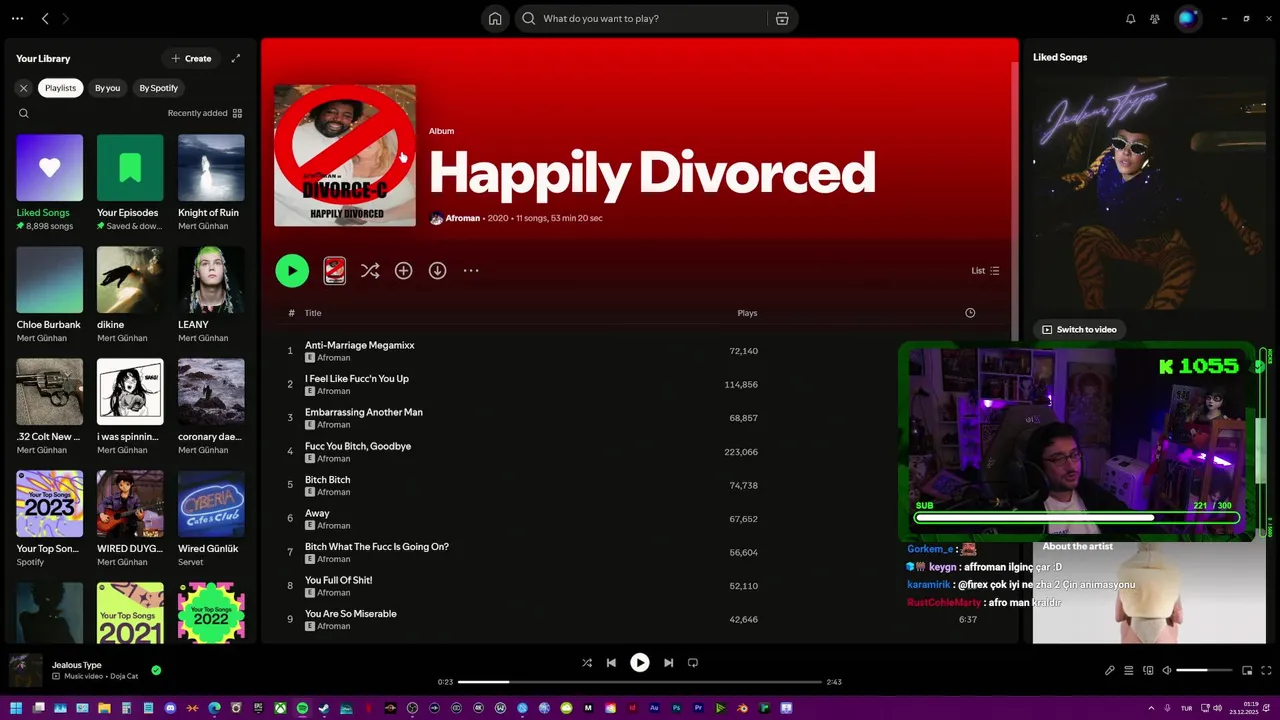1280x720 pixels.
Task: Skip to the next track
Action: [x=668, y=662]
